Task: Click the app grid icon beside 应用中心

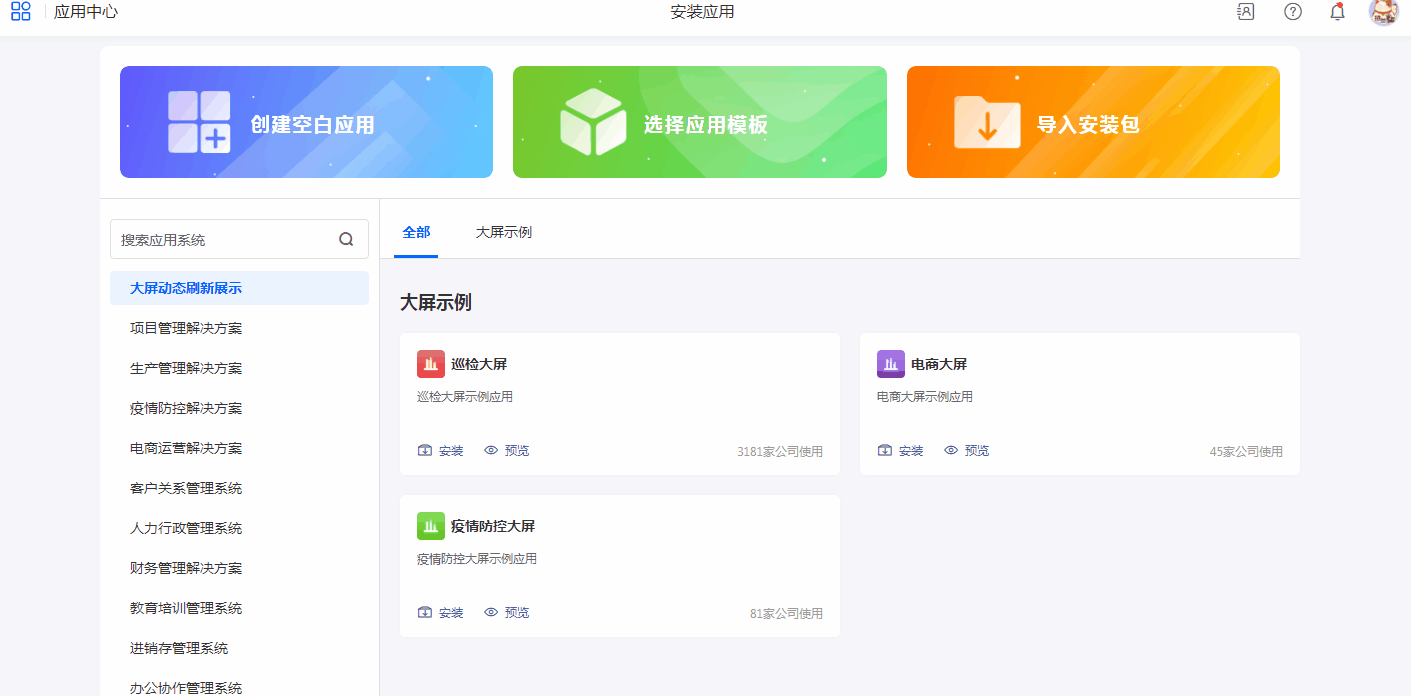Action: 20,12
